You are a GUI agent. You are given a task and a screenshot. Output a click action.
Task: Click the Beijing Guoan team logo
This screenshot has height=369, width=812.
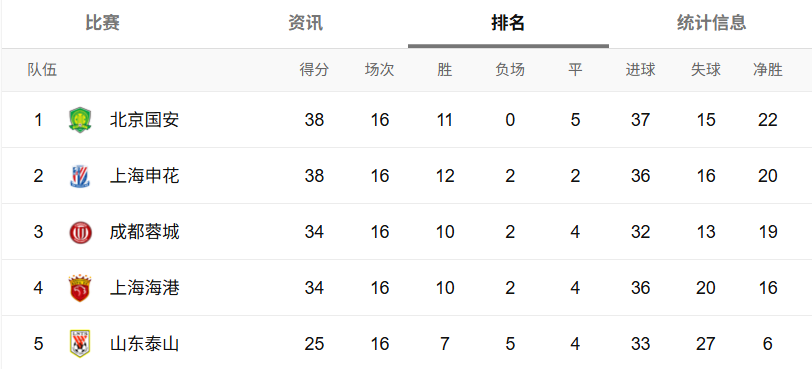point(80,120)
